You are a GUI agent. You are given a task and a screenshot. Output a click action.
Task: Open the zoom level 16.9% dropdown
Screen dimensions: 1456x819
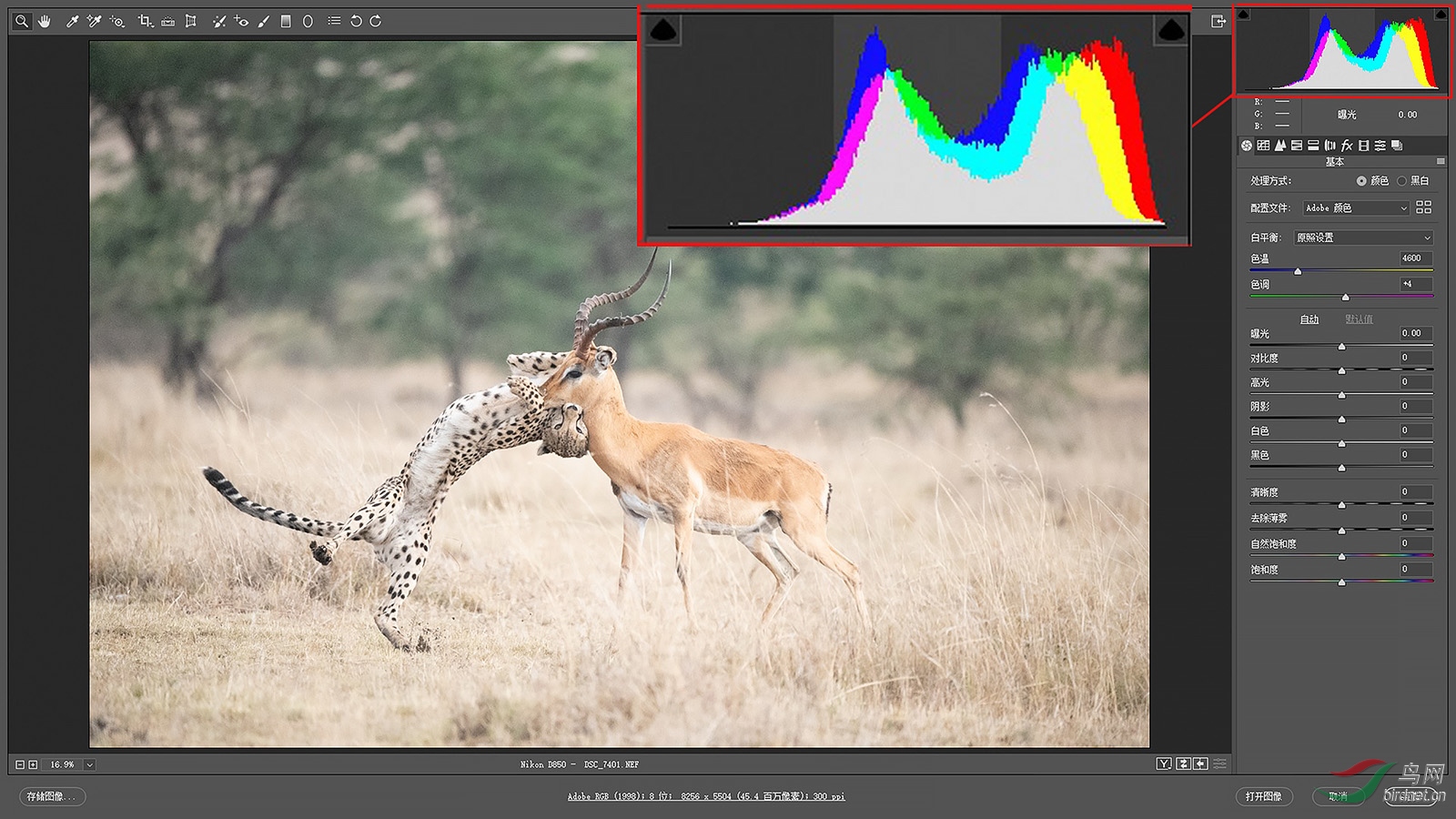pos(89,764)
